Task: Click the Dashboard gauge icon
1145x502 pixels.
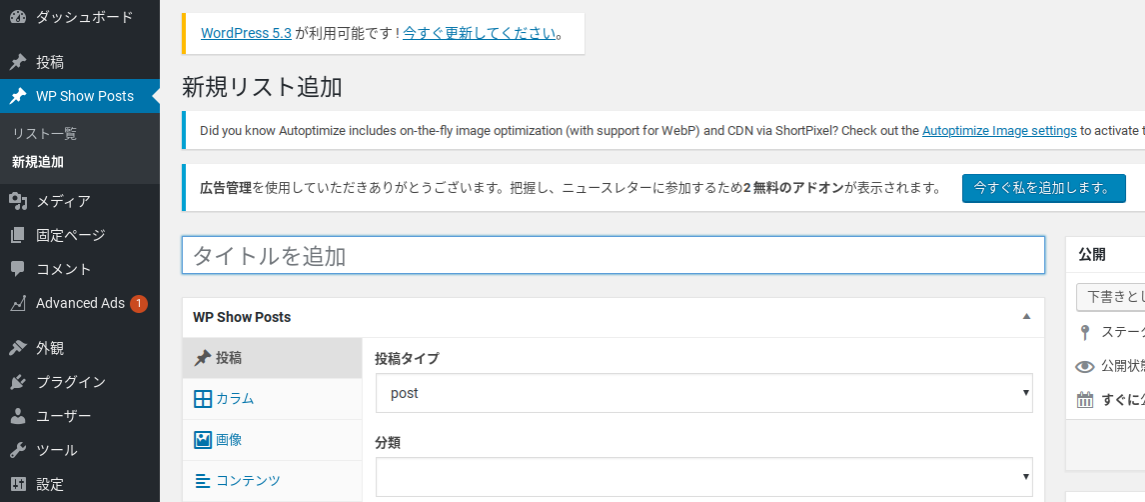Action: pos(17,17)
